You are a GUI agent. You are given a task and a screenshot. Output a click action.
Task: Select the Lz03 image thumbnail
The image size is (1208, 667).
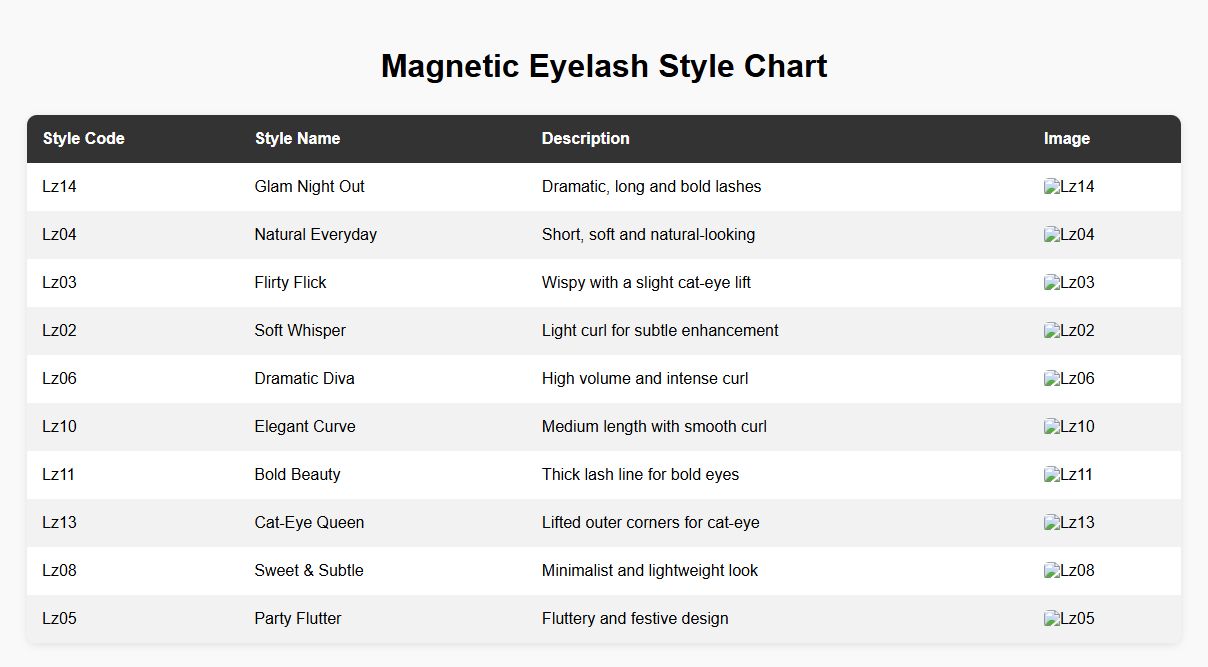tap(1068, 283)
